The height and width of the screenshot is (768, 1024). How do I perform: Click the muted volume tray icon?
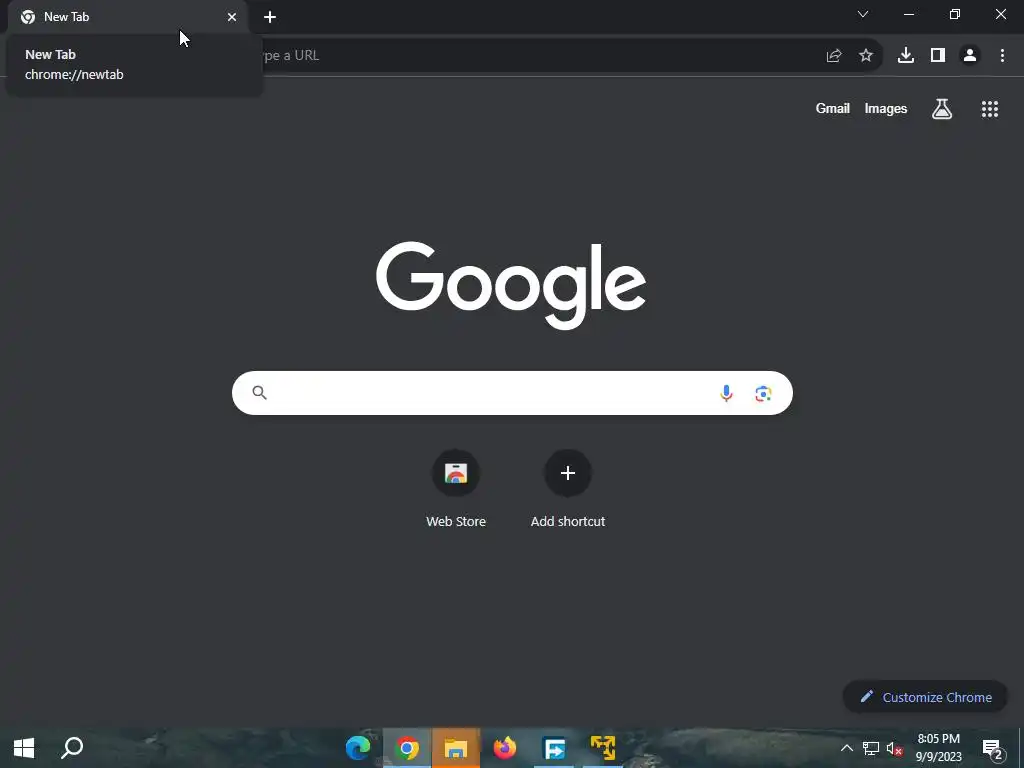tap(895, 748)
